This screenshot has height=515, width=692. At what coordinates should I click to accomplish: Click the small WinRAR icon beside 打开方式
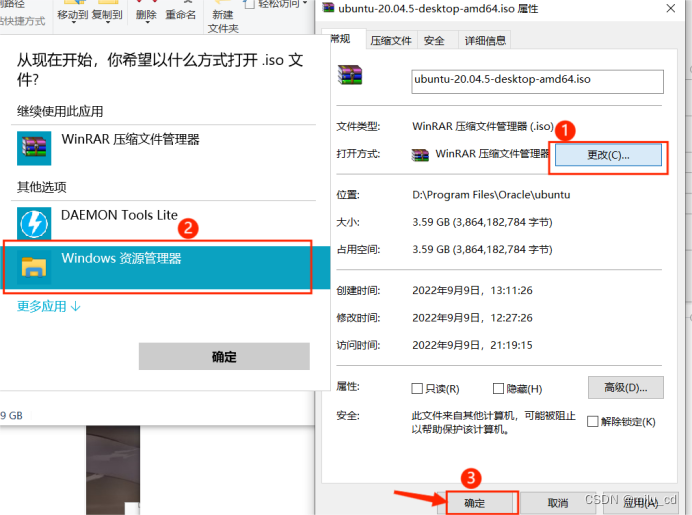[420, 155]
